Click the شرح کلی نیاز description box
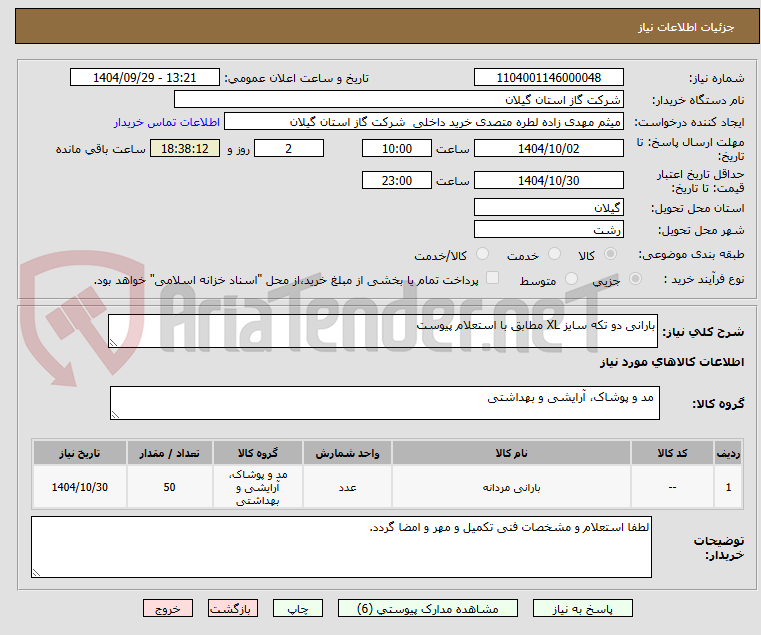 pos(383,331)
